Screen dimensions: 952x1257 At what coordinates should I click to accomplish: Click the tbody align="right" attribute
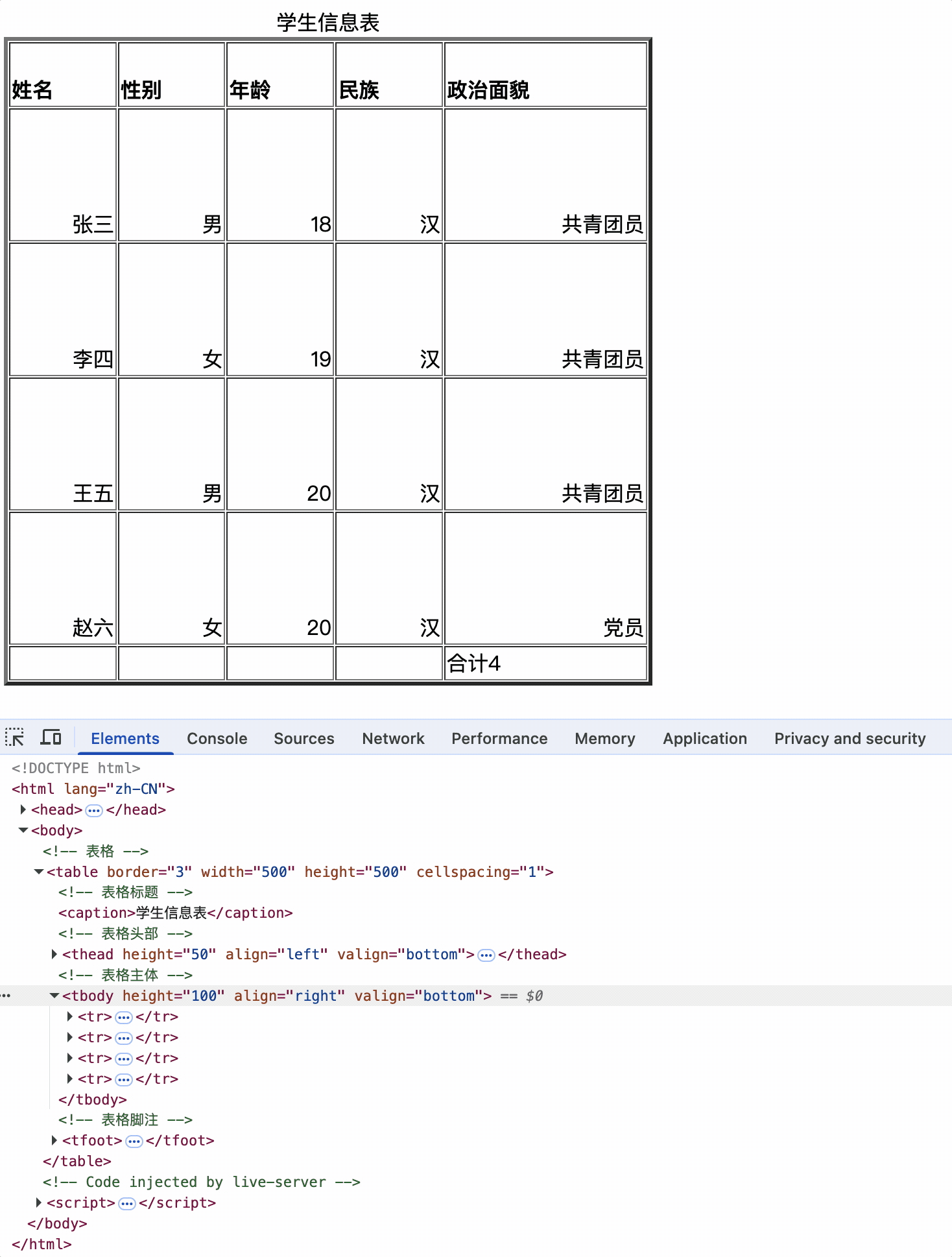coord(289,996)
